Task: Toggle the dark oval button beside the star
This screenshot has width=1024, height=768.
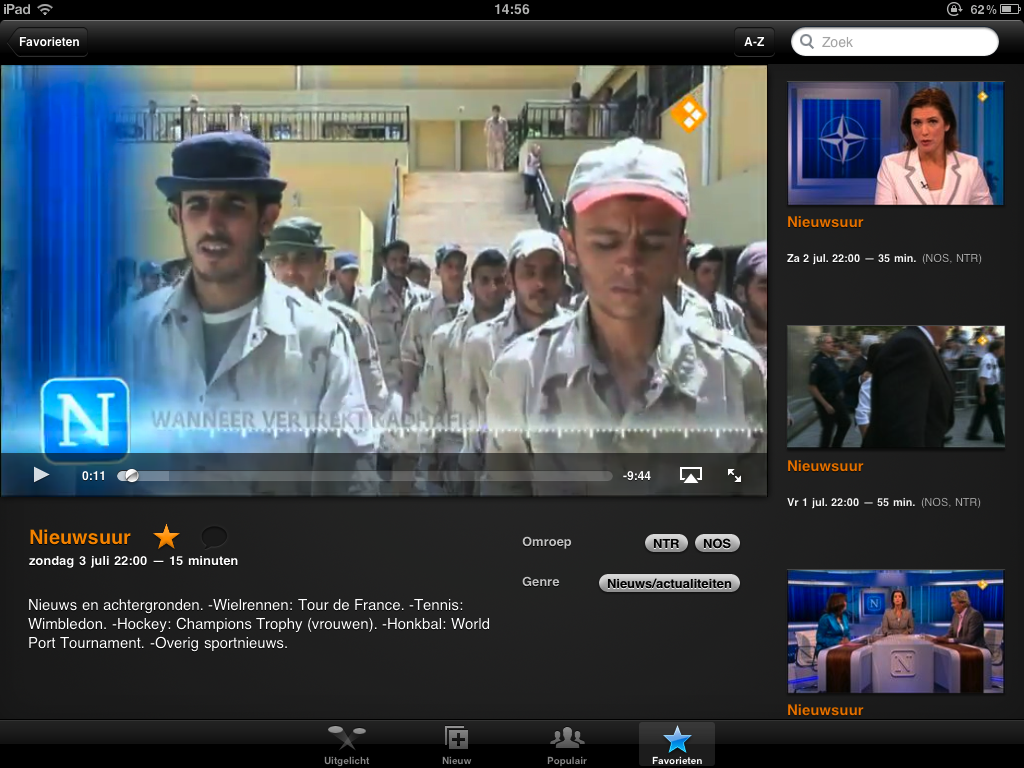Action: [214, 537]
